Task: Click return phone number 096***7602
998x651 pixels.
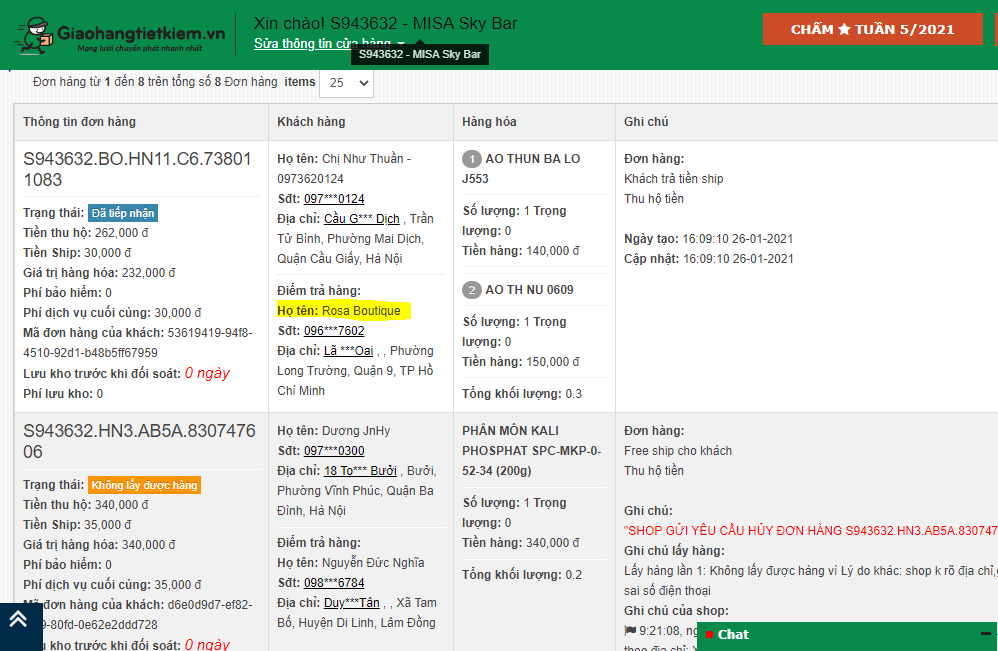Action: click(x=334, y=331)
